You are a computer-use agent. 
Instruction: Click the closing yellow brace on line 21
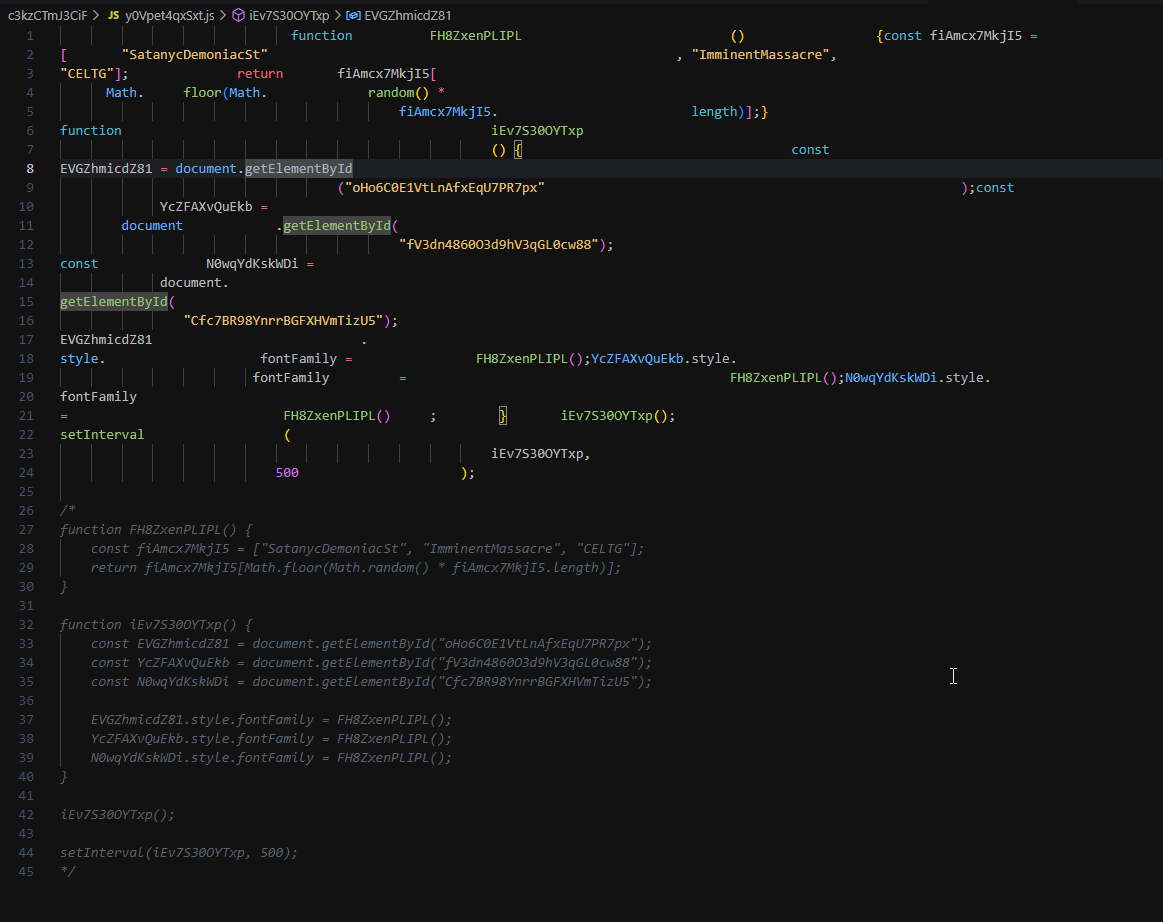point(504,415)
